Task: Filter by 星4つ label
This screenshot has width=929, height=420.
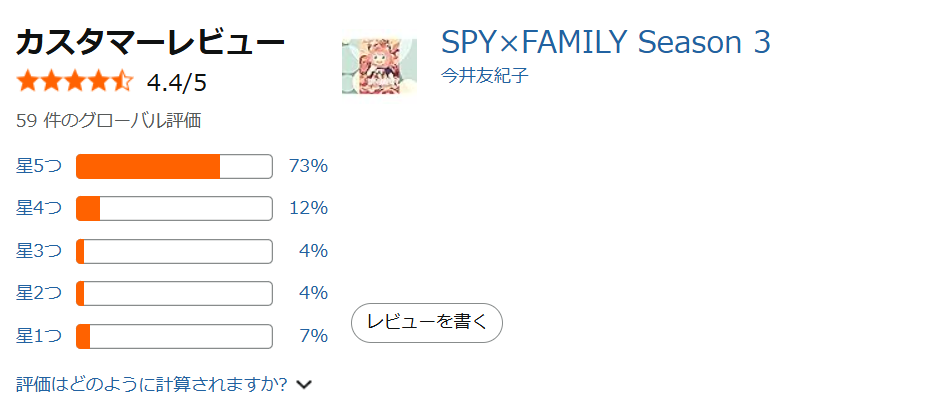Action: click(x=39, y=208)
